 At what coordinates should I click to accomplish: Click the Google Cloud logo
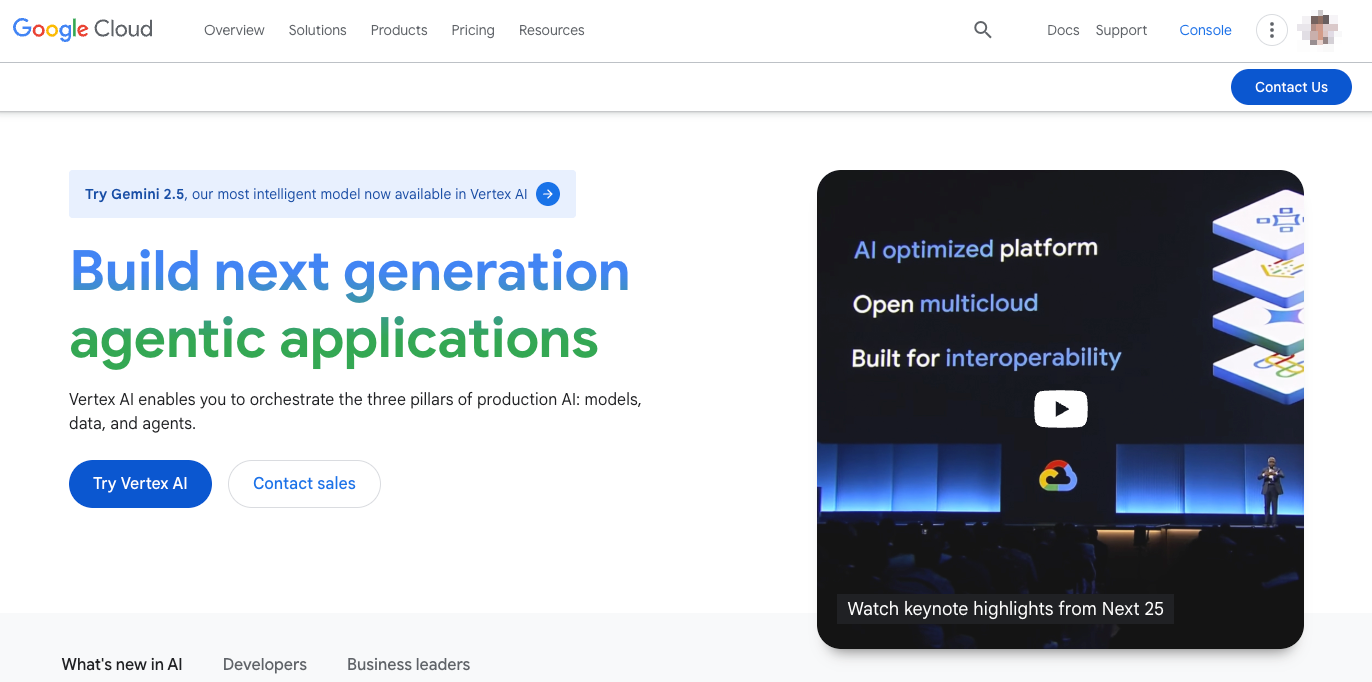83,29
